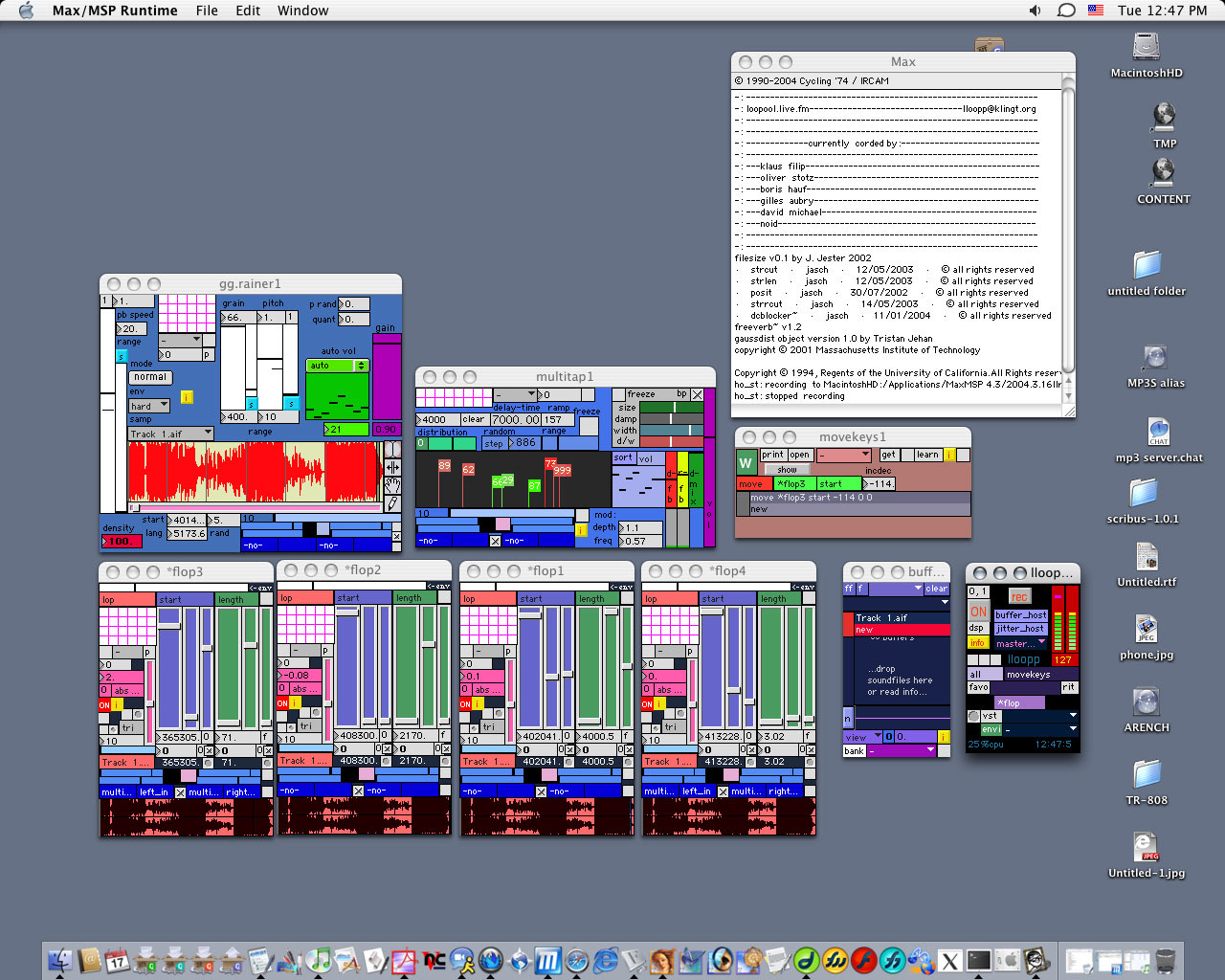Open the flag input menu in menu bar

click(x=1096, y=11)
